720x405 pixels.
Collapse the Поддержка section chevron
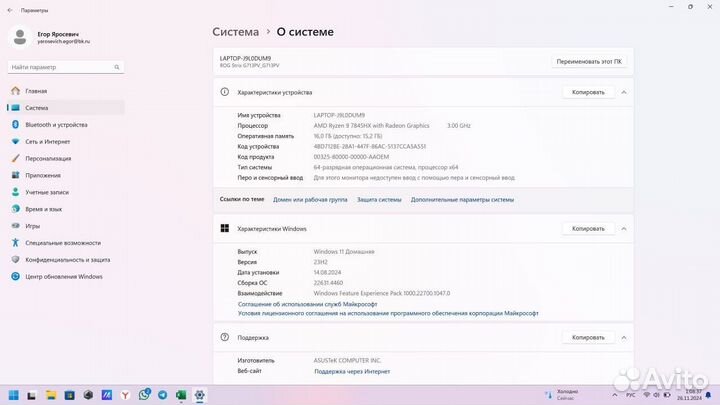click(x=624, y=338)
